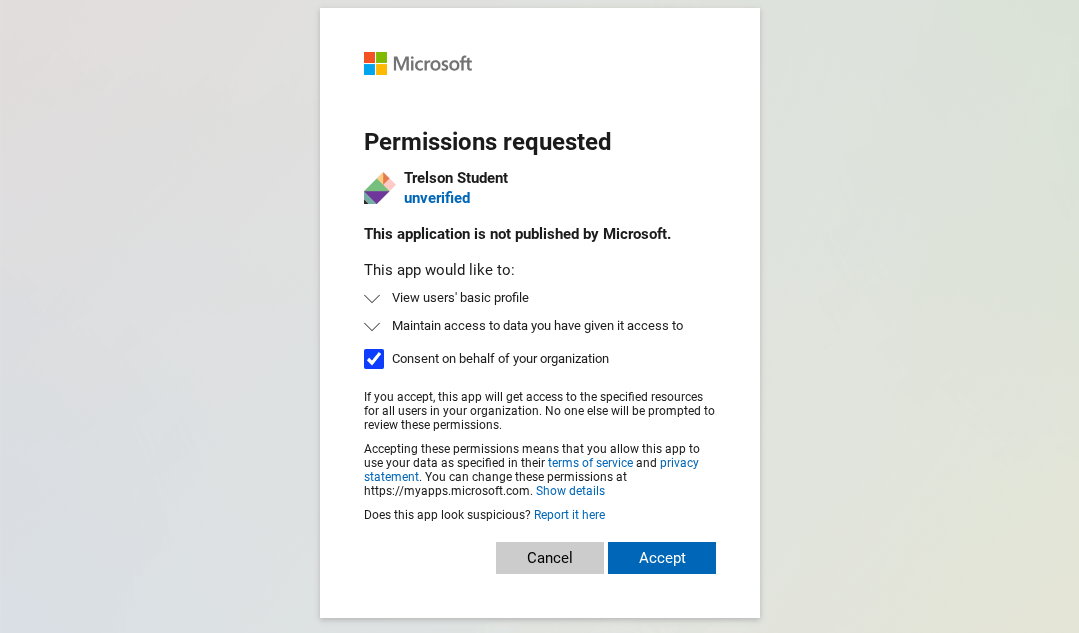This screenshot has height=633, width=1079.
Task: Click the not published by Microsoft warning
Action: pos(517,234)
